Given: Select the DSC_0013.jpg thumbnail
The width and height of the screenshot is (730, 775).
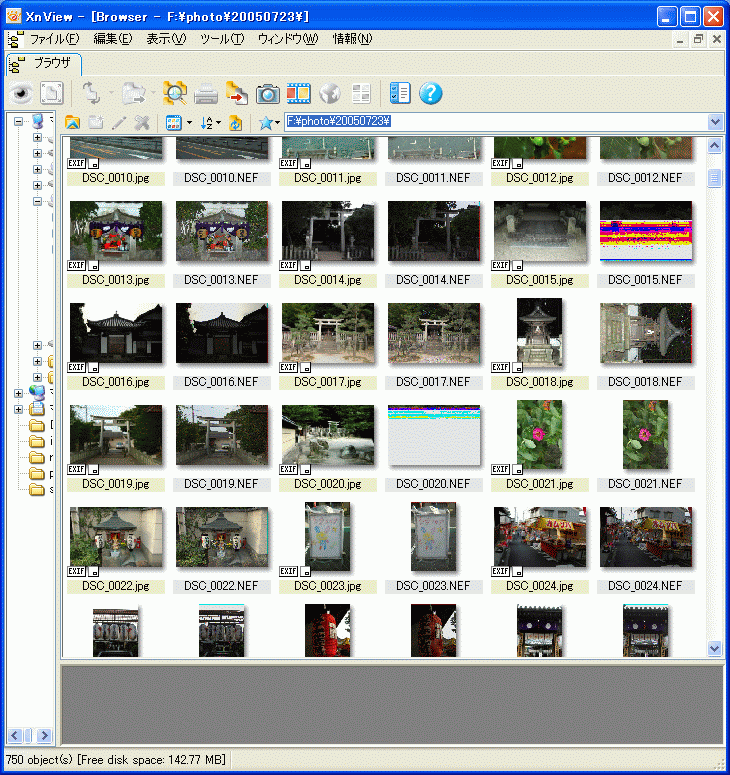Looking at the screenshot, I should 116,232.
